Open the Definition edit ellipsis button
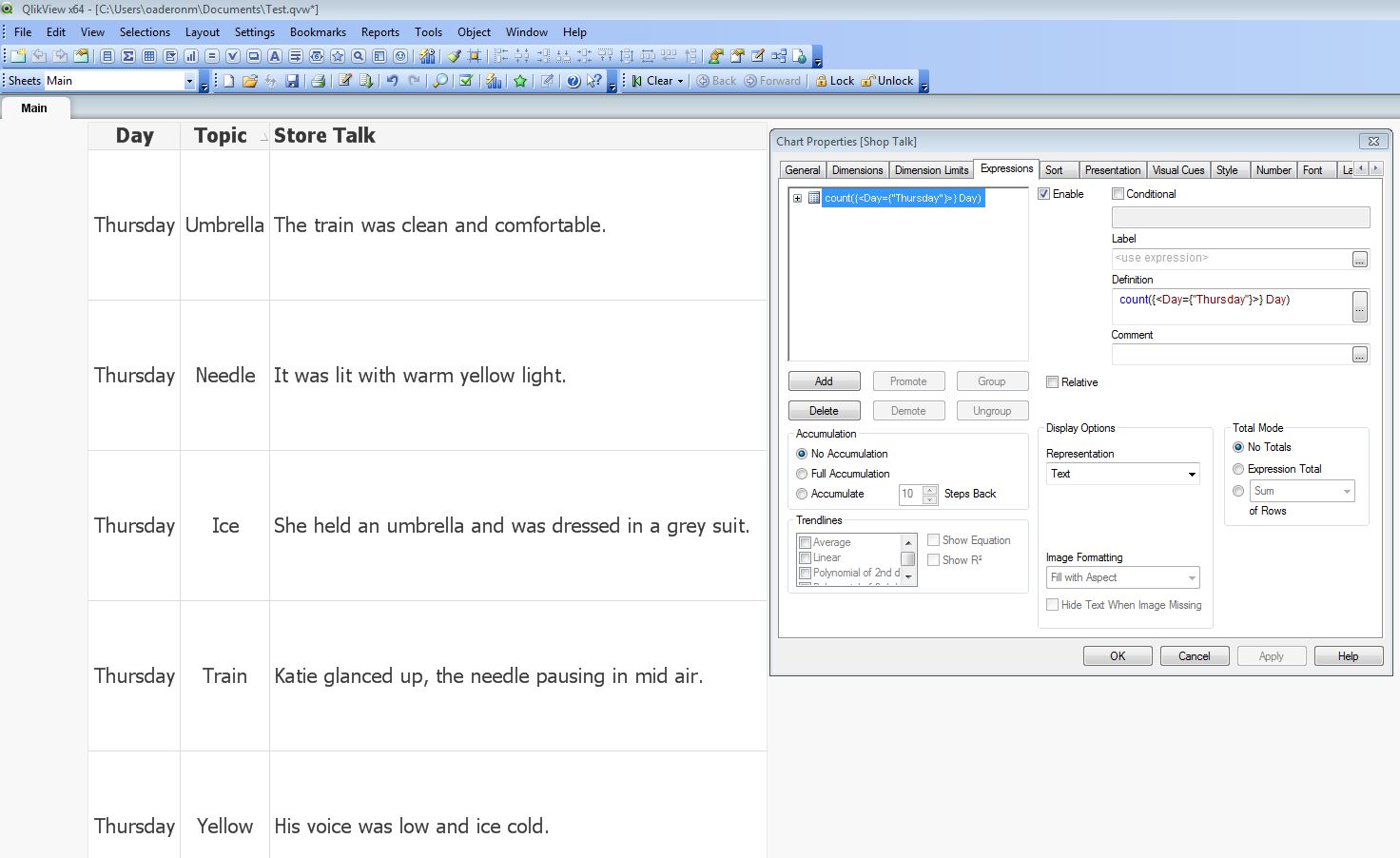This screenshot has height=858, width=1400. pyautogui.click(x=1360, y=307)
